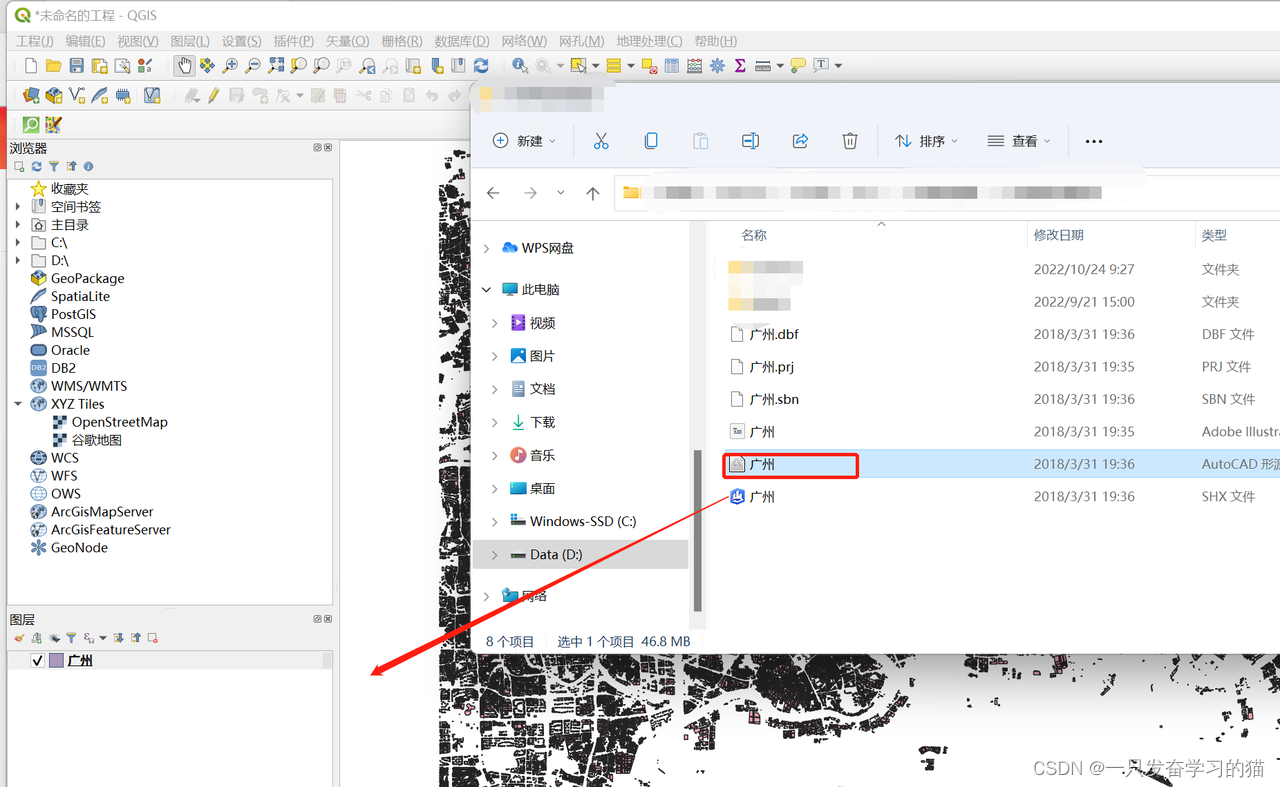1280x787 pixels.
Task: Expand the 空间书签 tree node
Action: (x=18, y=207)
